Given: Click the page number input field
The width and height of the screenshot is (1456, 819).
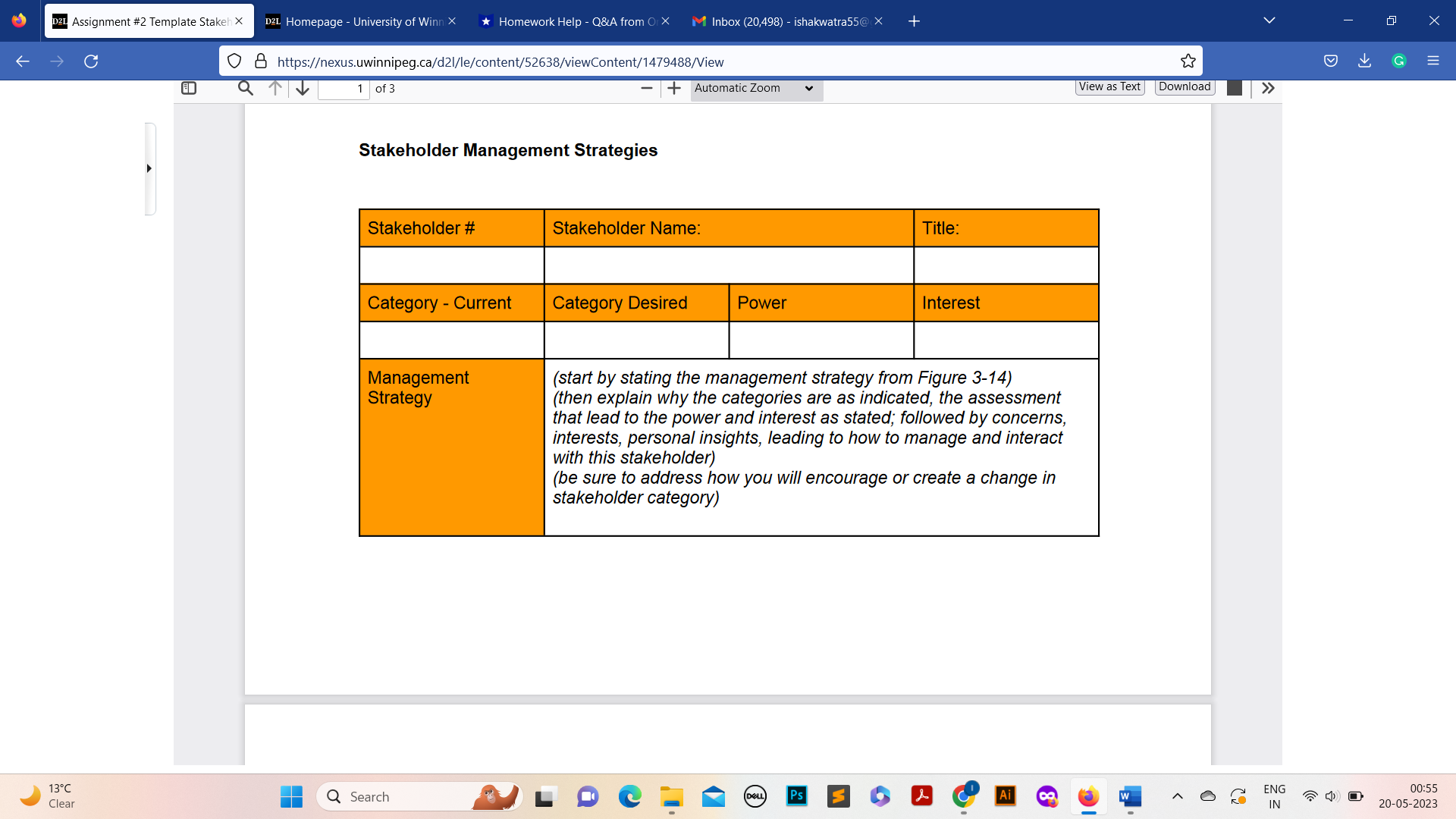Looking at the screenshot, I should click(x=344, y=89).
